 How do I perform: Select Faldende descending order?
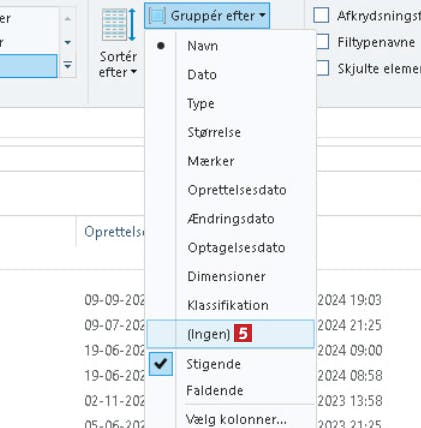[215, 390]
